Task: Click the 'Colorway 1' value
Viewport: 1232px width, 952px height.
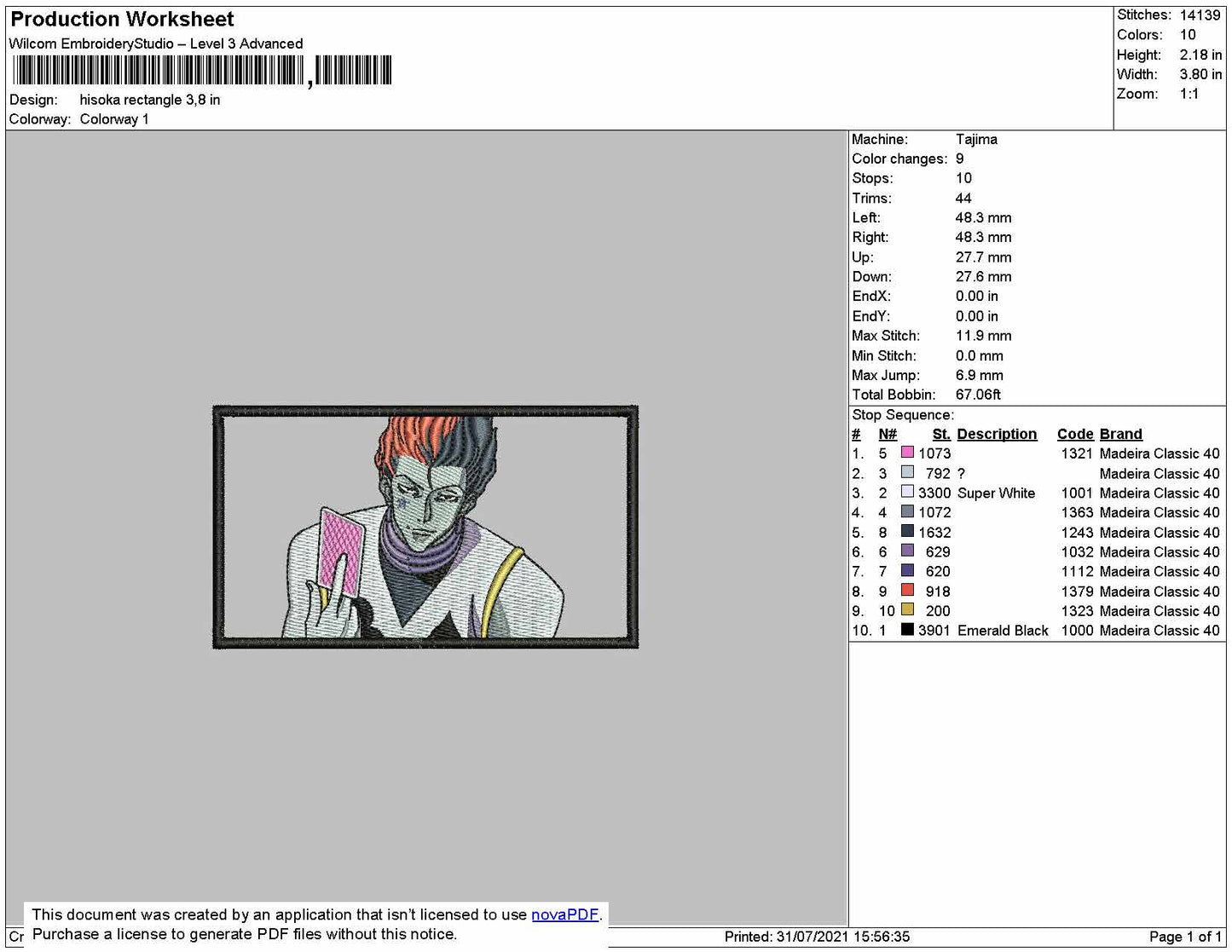Action: pyautogui.click(x=114, y=119)
